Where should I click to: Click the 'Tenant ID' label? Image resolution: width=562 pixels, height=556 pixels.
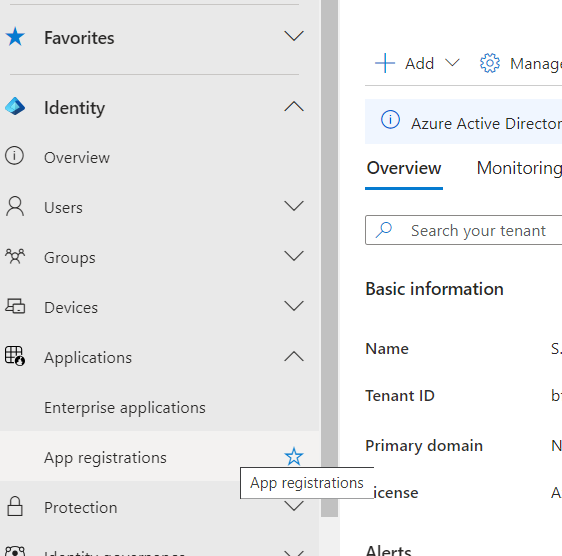(x=400, y=396)
